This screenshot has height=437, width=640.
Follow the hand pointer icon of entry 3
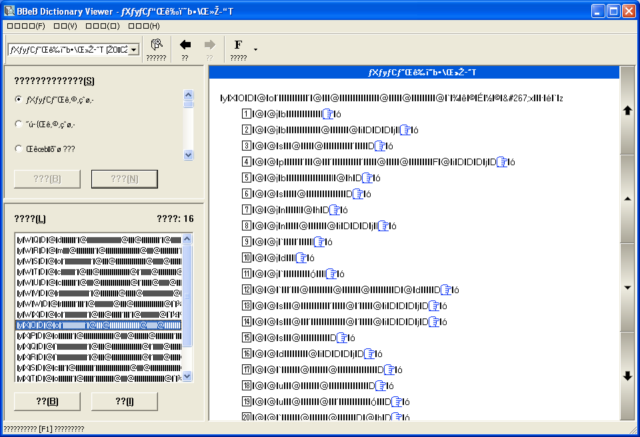click(x=380, y=146)
